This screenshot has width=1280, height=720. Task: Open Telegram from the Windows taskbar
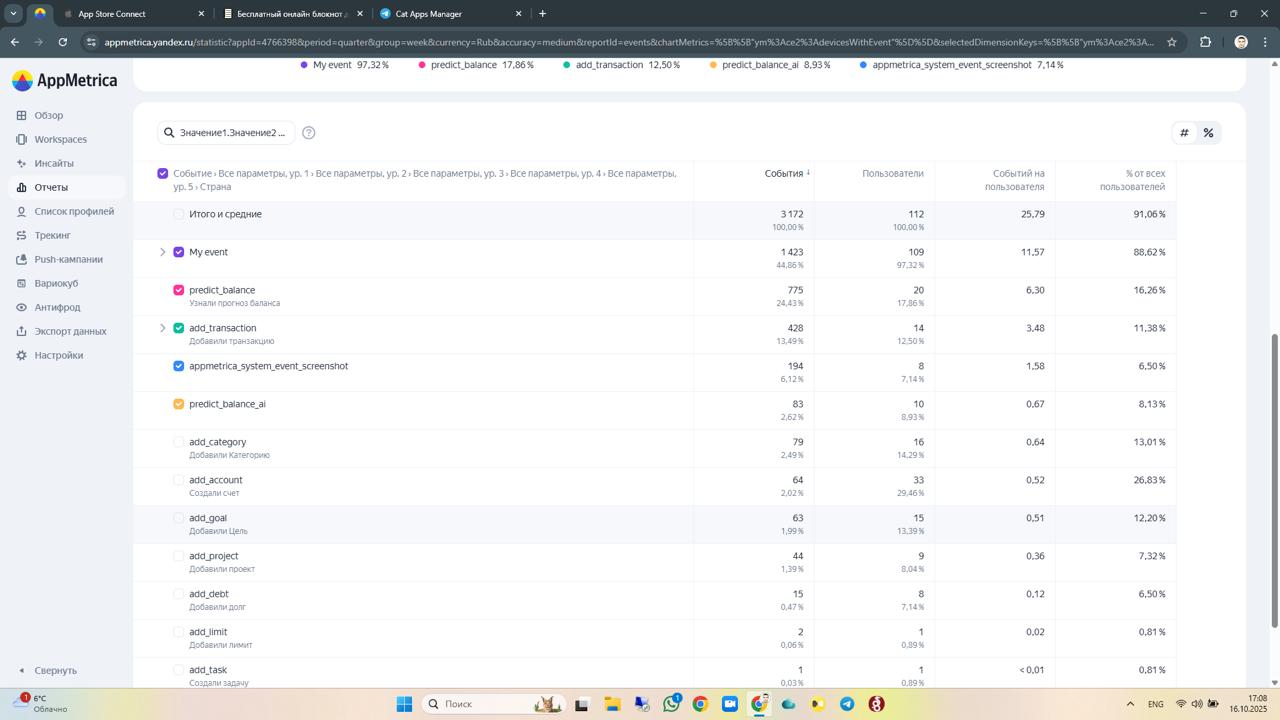click(x=847, y=704)
